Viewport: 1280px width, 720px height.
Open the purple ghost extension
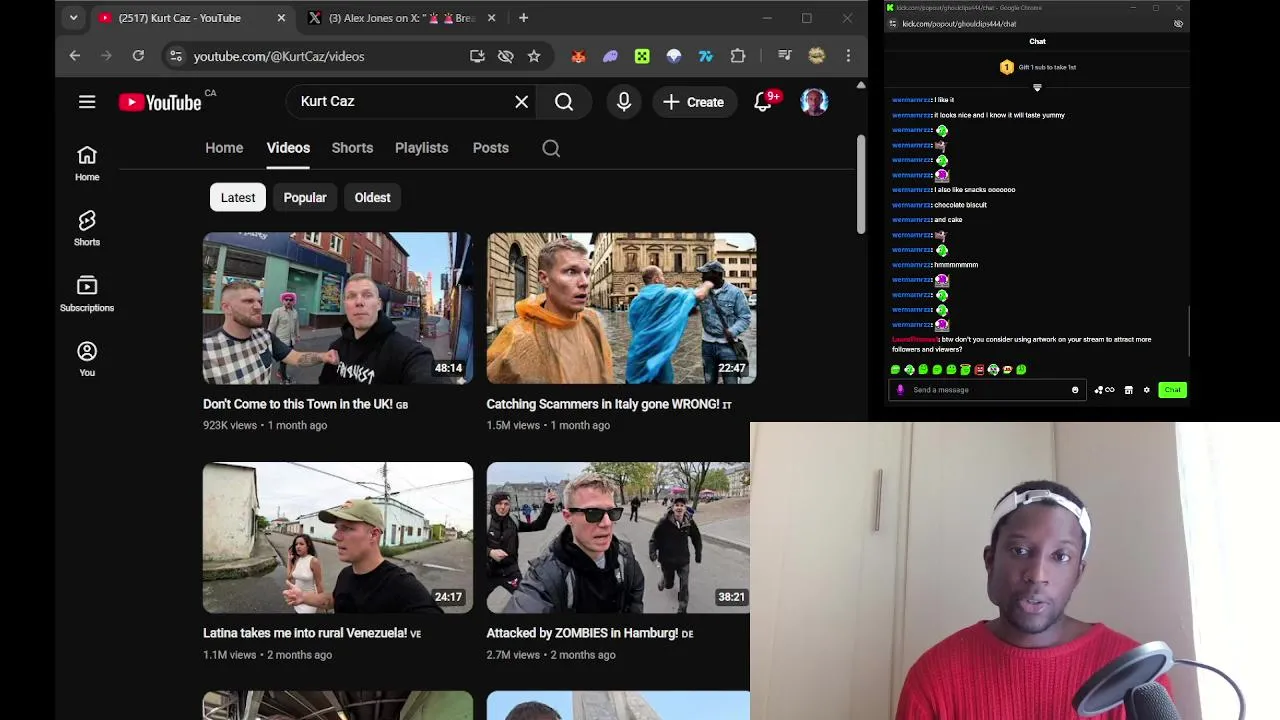pyautogui.click(x=610, y=56)
